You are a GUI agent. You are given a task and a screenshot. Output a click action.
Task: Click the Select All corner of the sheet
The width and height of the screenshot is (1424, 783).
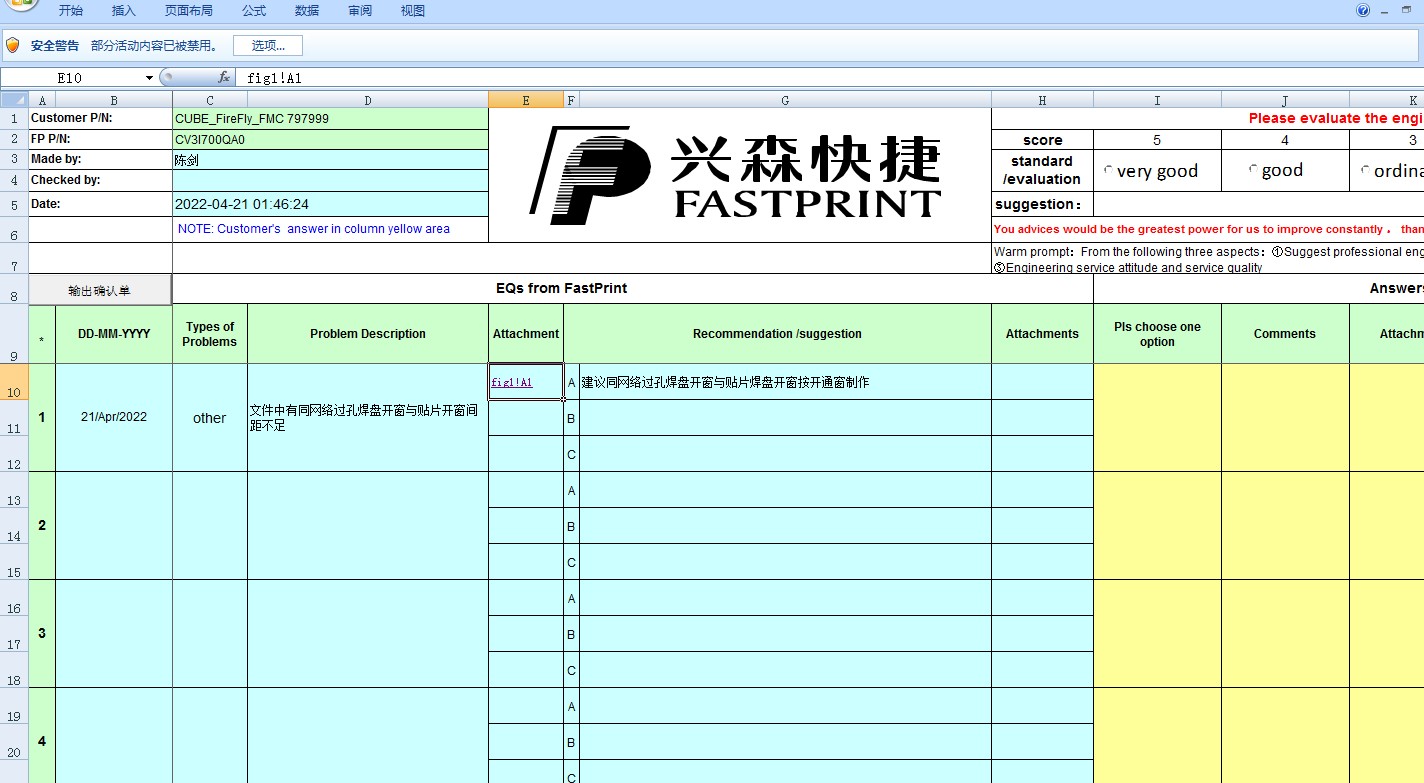(x=14, y=100)
